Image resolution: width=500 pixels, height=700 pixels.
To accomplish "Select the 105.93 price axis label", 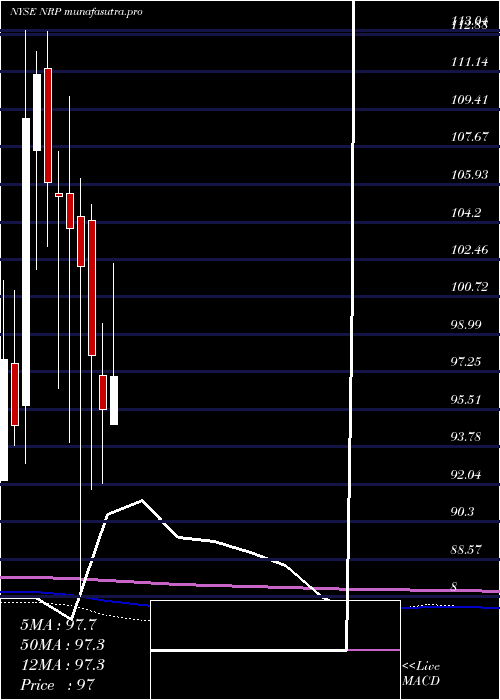I will click(x=469, y=175).
